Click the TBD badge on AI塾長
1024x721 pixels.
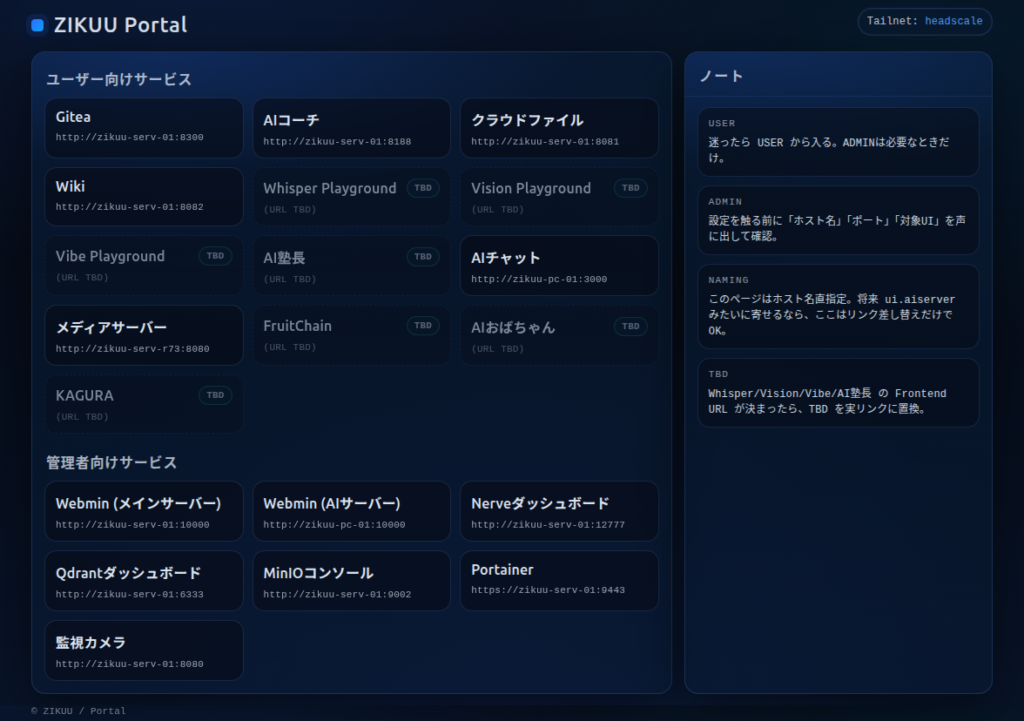point(423,257)
